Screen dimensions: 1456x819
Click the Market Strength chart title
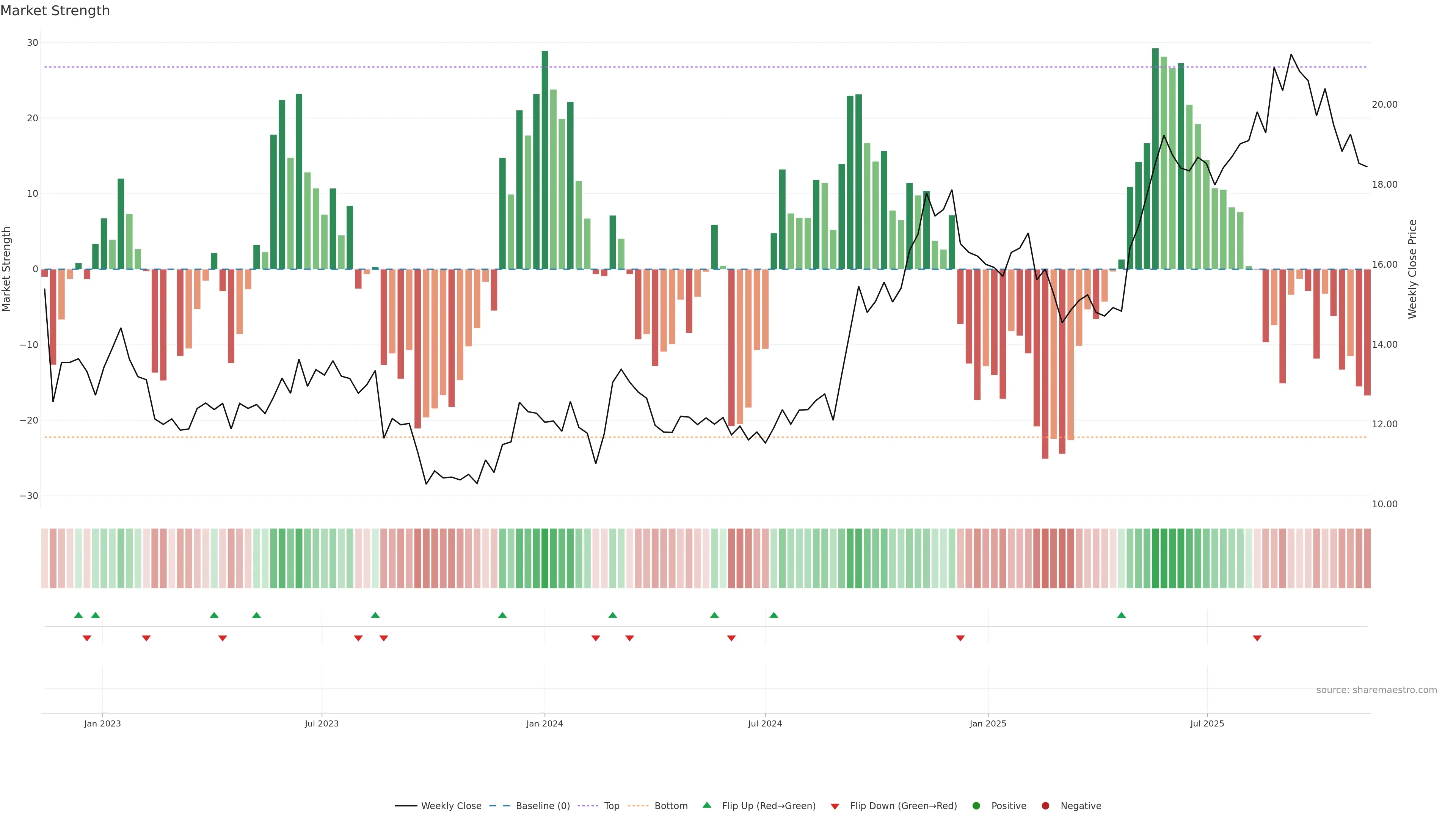(55, 11)
